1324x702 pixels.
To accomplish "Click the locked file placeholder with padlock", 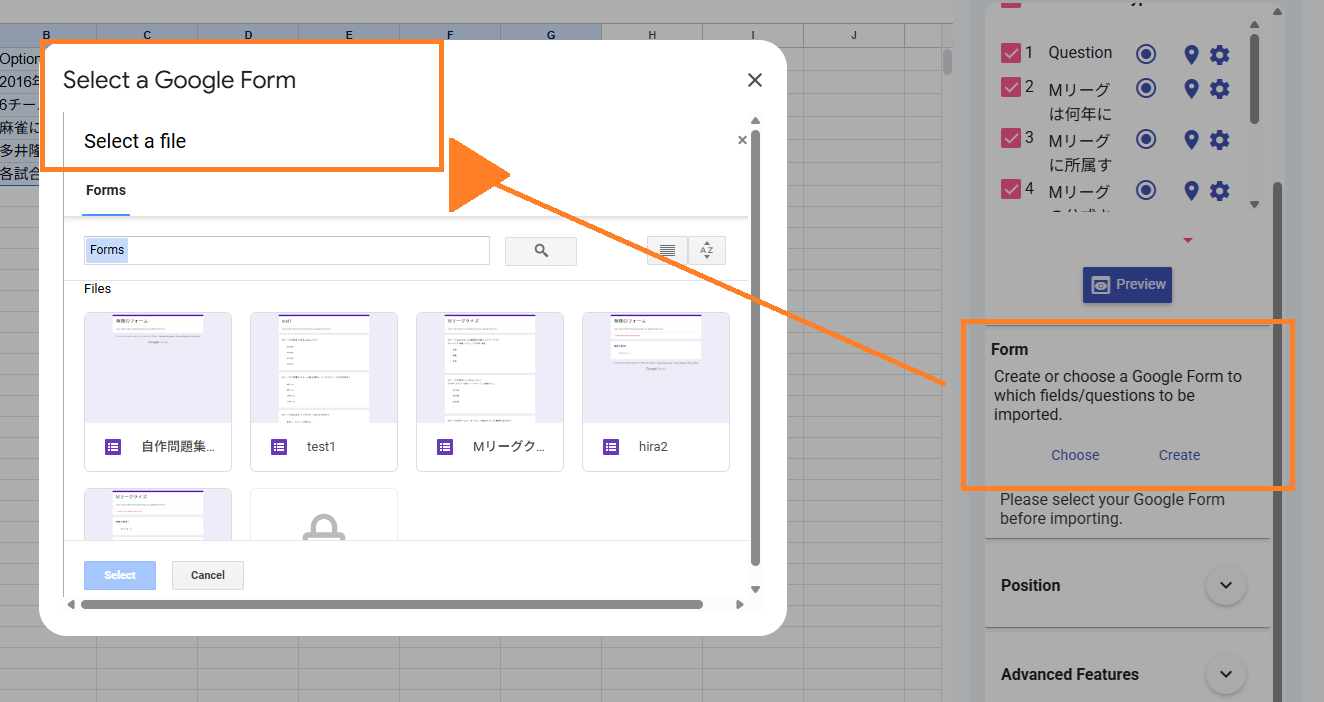I will (x=324, y=514).
